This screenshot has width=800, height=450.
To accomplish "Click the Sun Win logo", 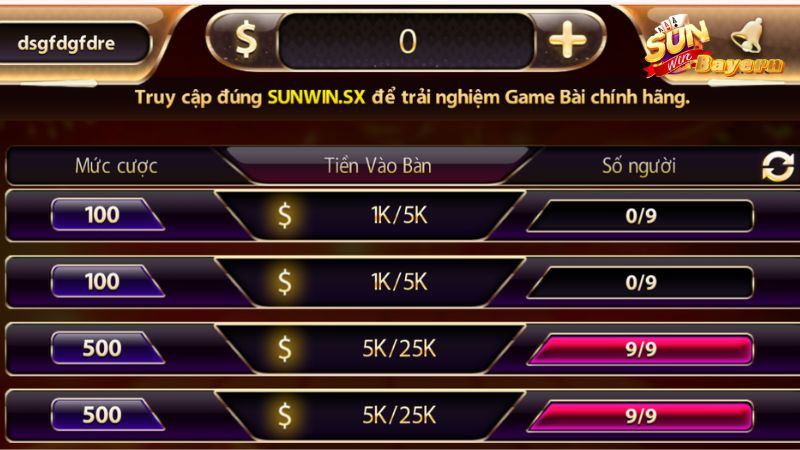I will 678,47.
